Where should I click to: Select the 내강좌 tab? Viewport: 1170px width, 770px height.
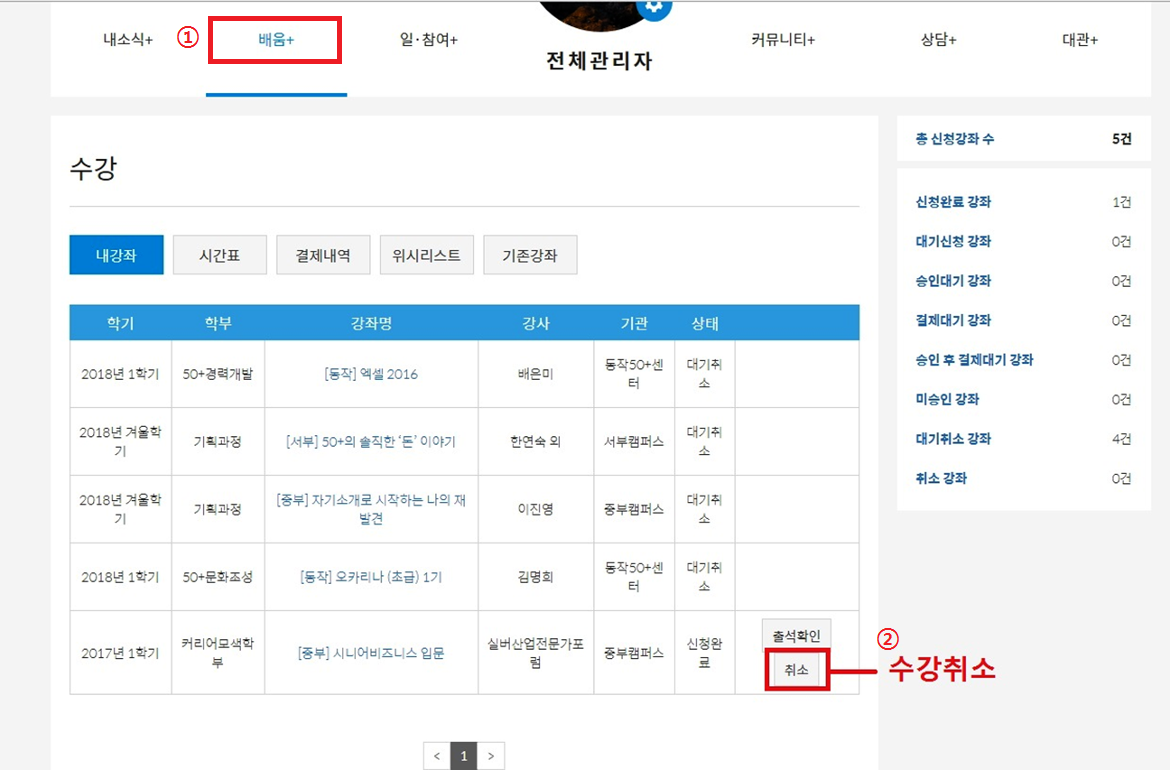pyautogui.click(x=115, y=255)
